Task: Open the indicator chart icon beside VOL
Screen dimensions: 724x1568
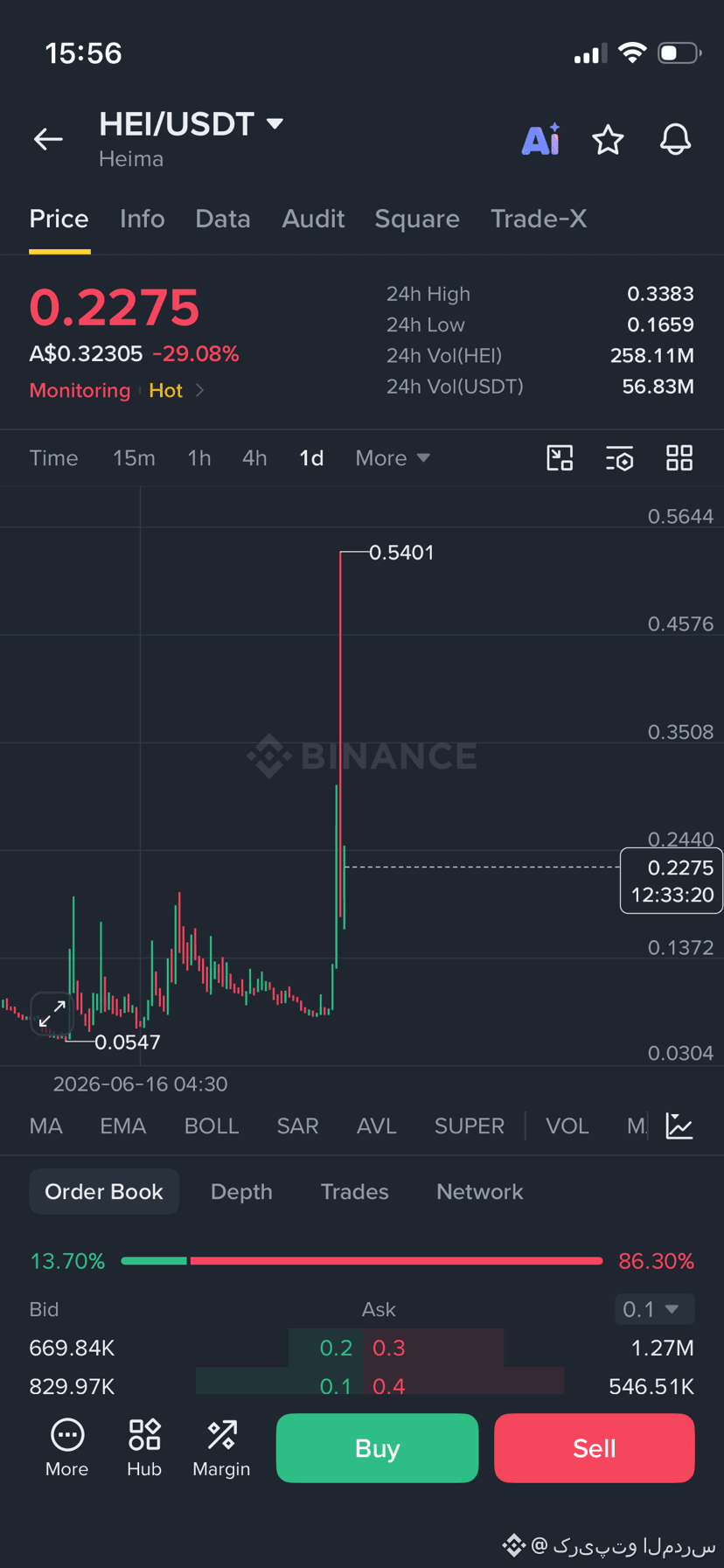Action: click(x=679, y=1126)
